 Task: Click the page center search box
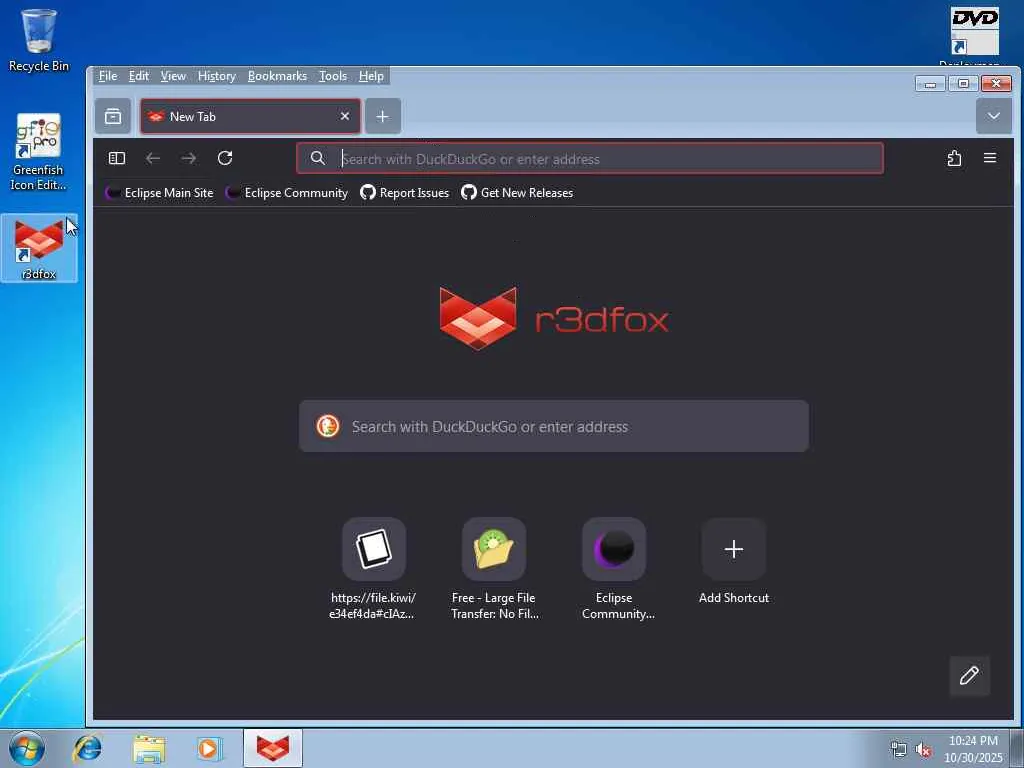click(554, 426)
